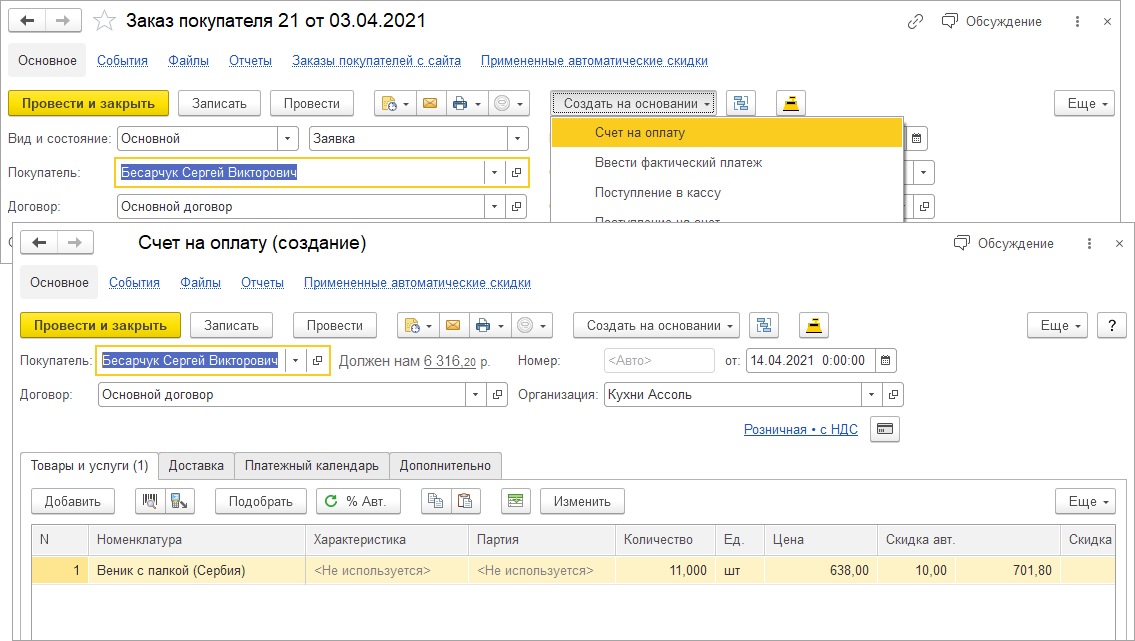Open the Организация Кухни Ассоль record with the open button
Screen dimensions: 1135x641
[893, 394]
